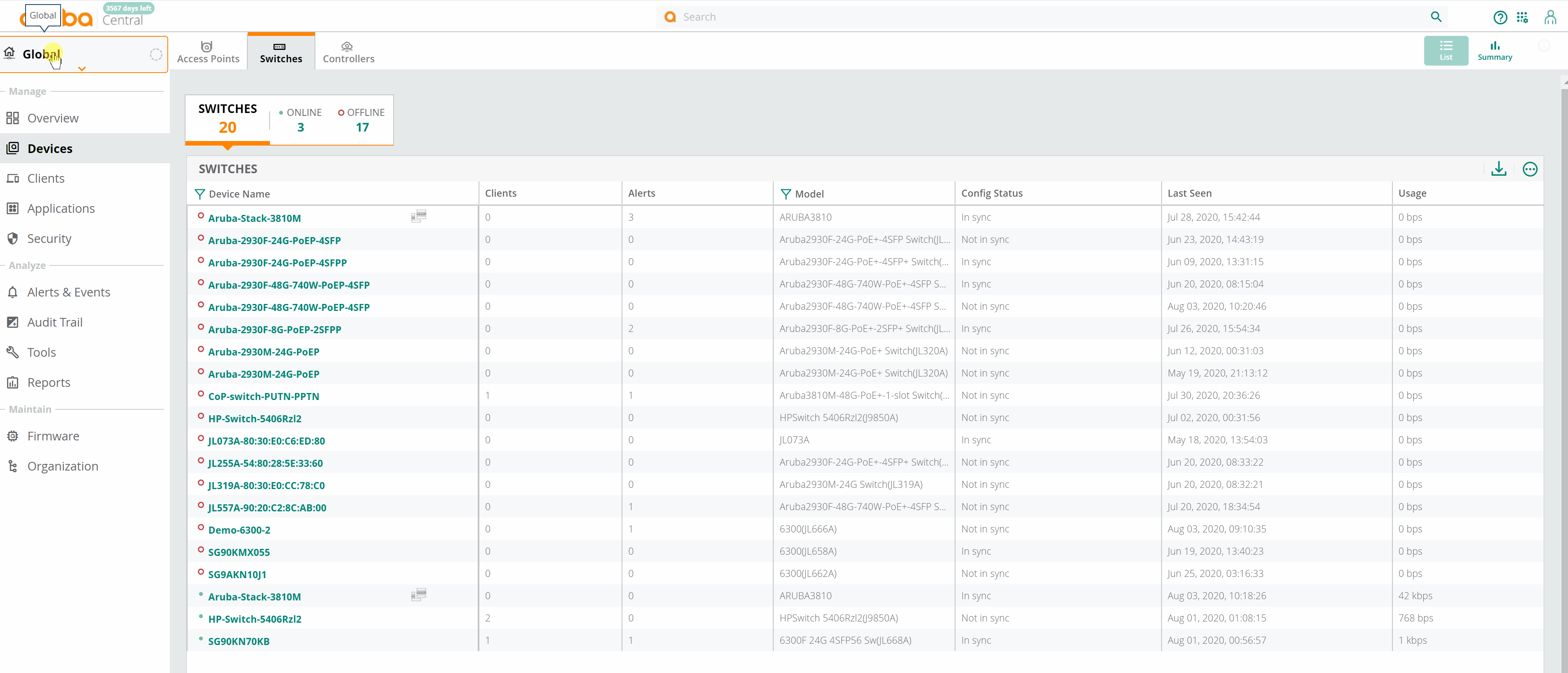Open the Access Points tab
Screen dimensions: 1568x673
tap(208, 52)
